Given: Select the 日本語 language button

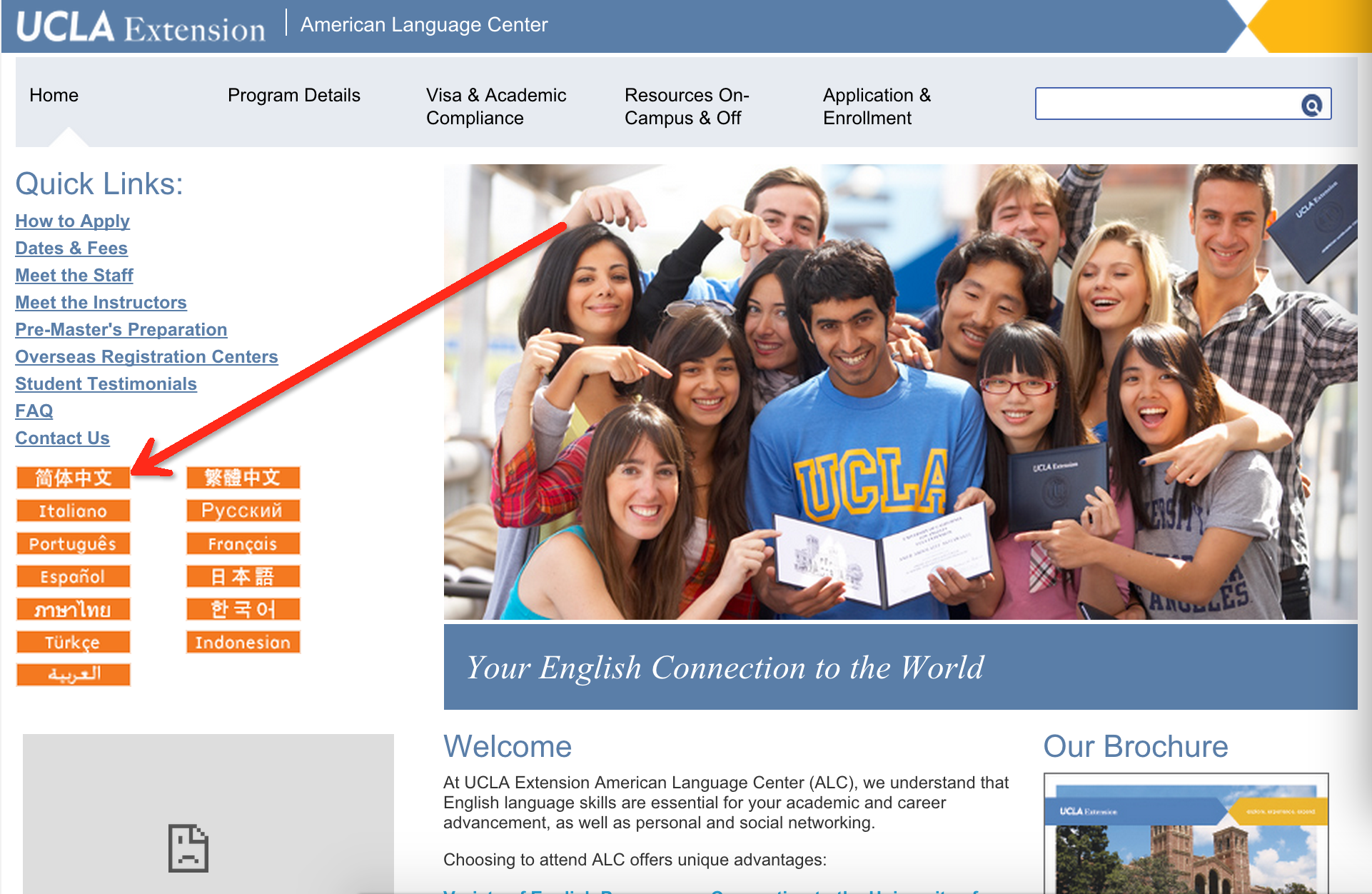Looking at the screenshot, I should click(x=243, y=576).
